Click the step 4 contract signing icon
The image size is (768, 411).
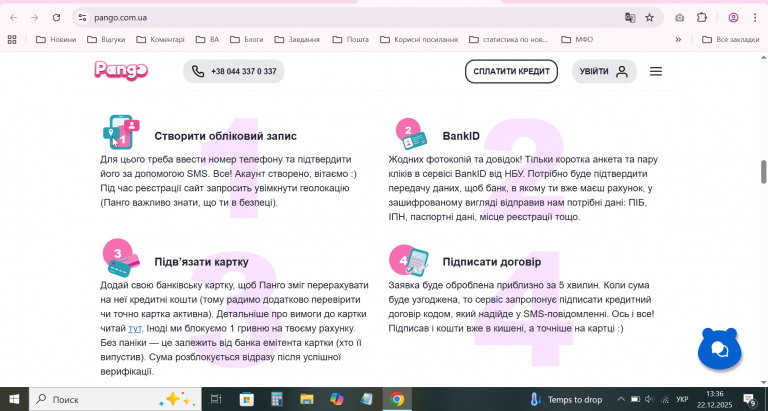409,261
